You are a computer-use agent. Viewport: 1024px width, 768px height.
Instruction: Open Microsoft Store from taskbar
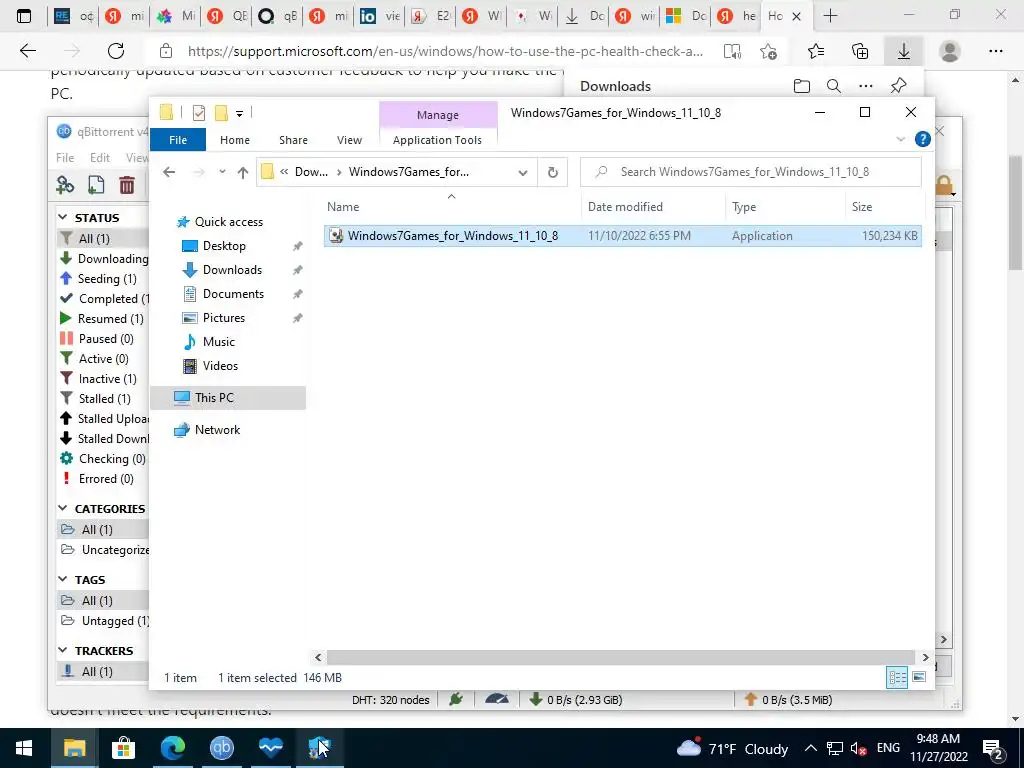[123, 748]
